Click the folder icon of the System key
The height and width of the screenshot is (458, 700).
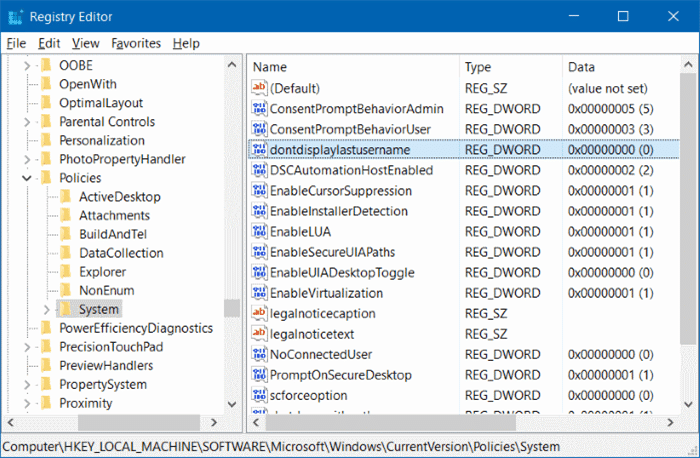(66, 309)
